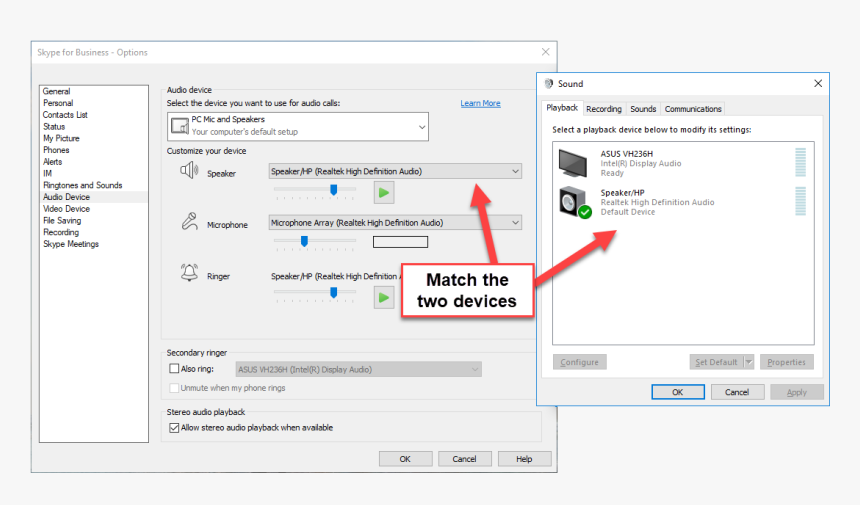Click the Sound window title speaker icon
Screen dimensions: 860x505
pos(548,83)
